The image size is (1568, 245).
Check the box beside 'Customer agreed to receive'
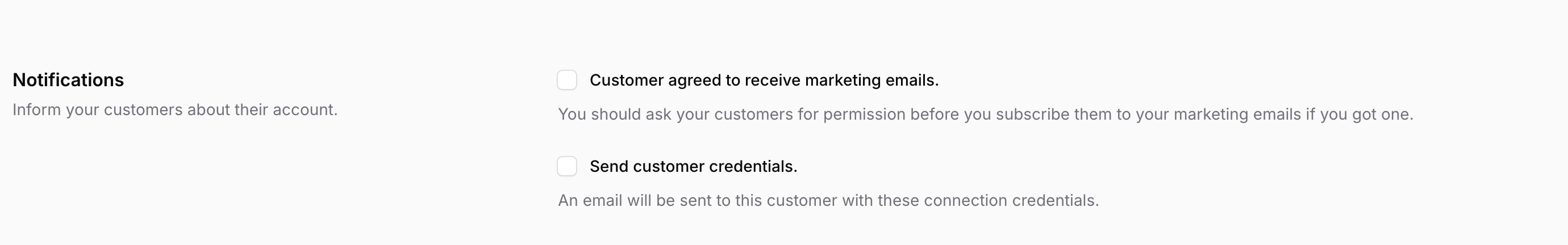tap(567, 80)
